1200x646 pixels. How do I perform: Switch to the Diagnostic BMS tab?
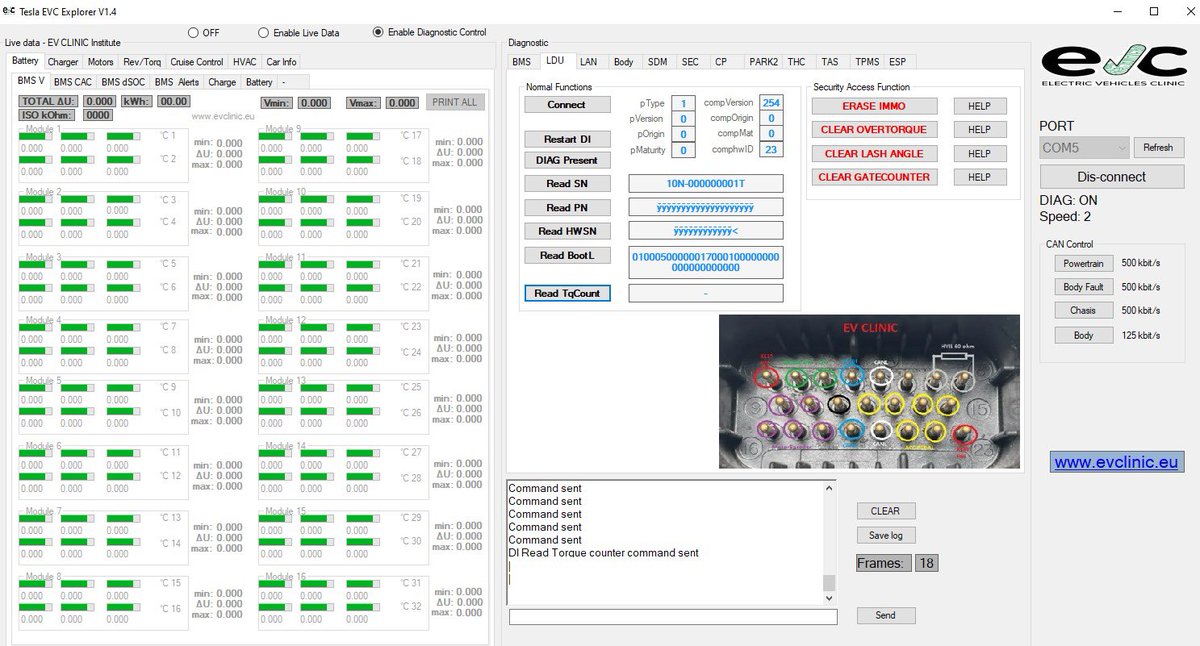pyautogui.click(x=522, y=62)
